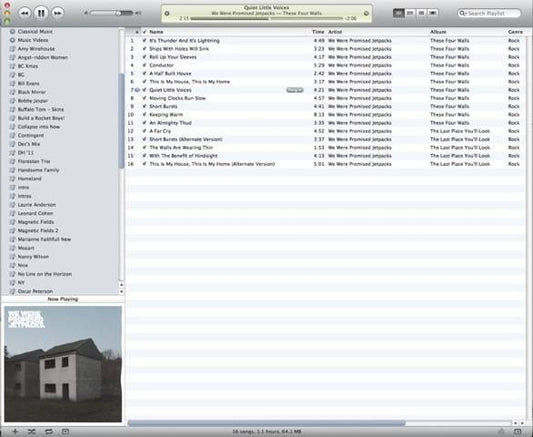533x437 pixels.
Task: Create a new playlist with plus button
Action: coord(15,432)
